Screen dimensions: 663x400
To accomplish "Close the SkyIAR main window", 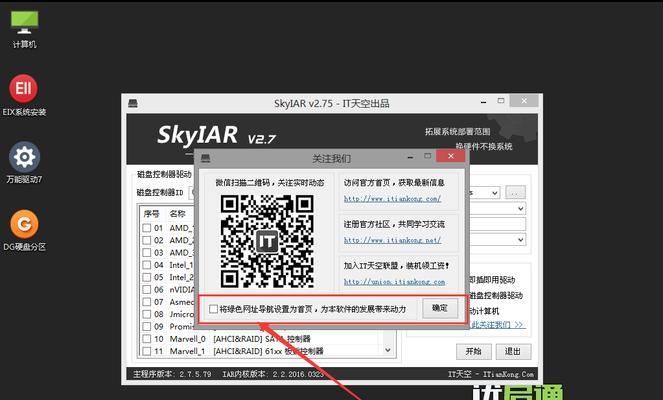I will coord(524,101).
